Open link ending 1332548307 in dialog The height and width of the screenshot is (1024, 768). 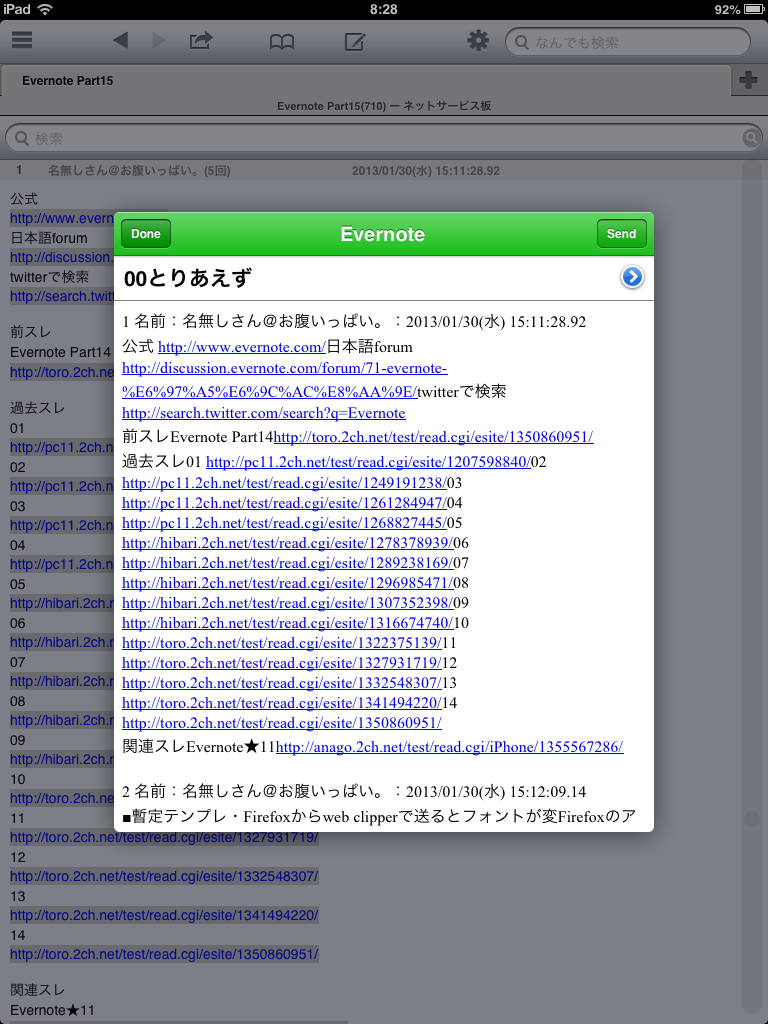tap(282, 683)
